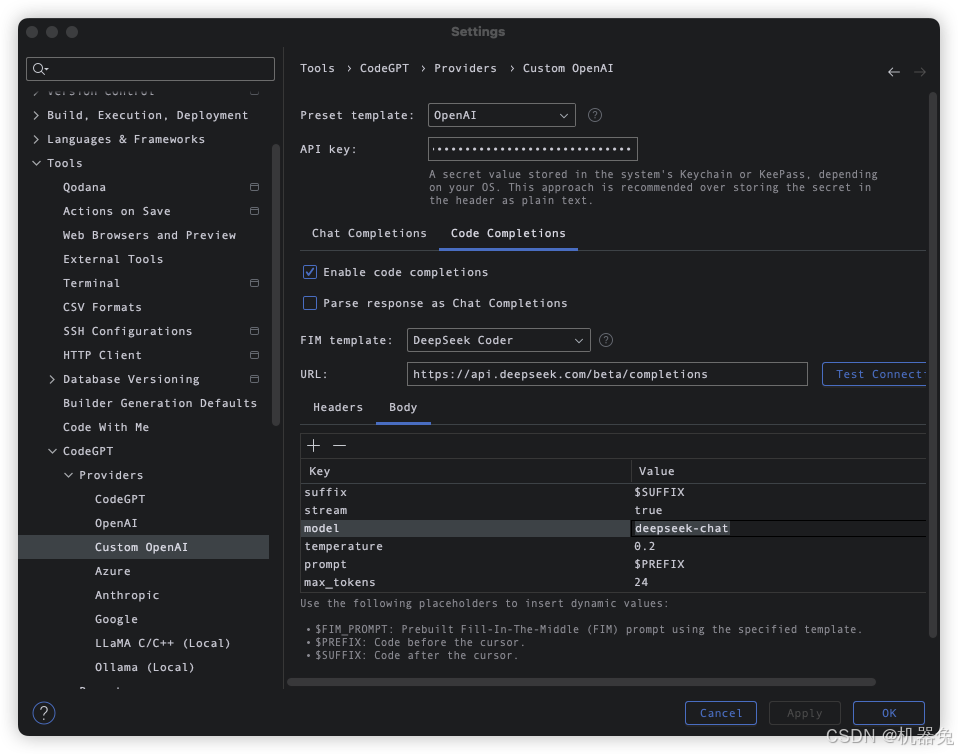Click the right panel vertical scrollbar
The height and width of the screenshot is (754, 958).
tap(932, 364)
